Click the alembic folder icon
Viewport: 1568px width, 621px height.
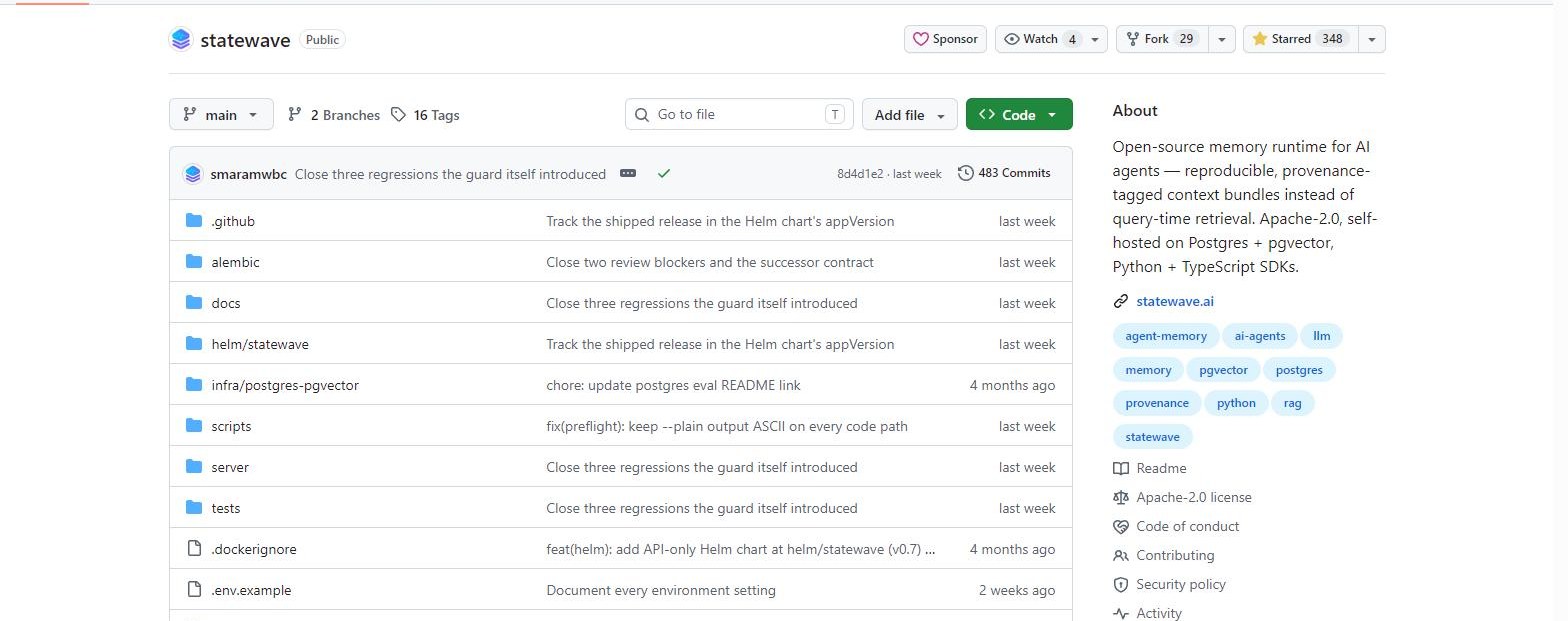pos(194,262)
